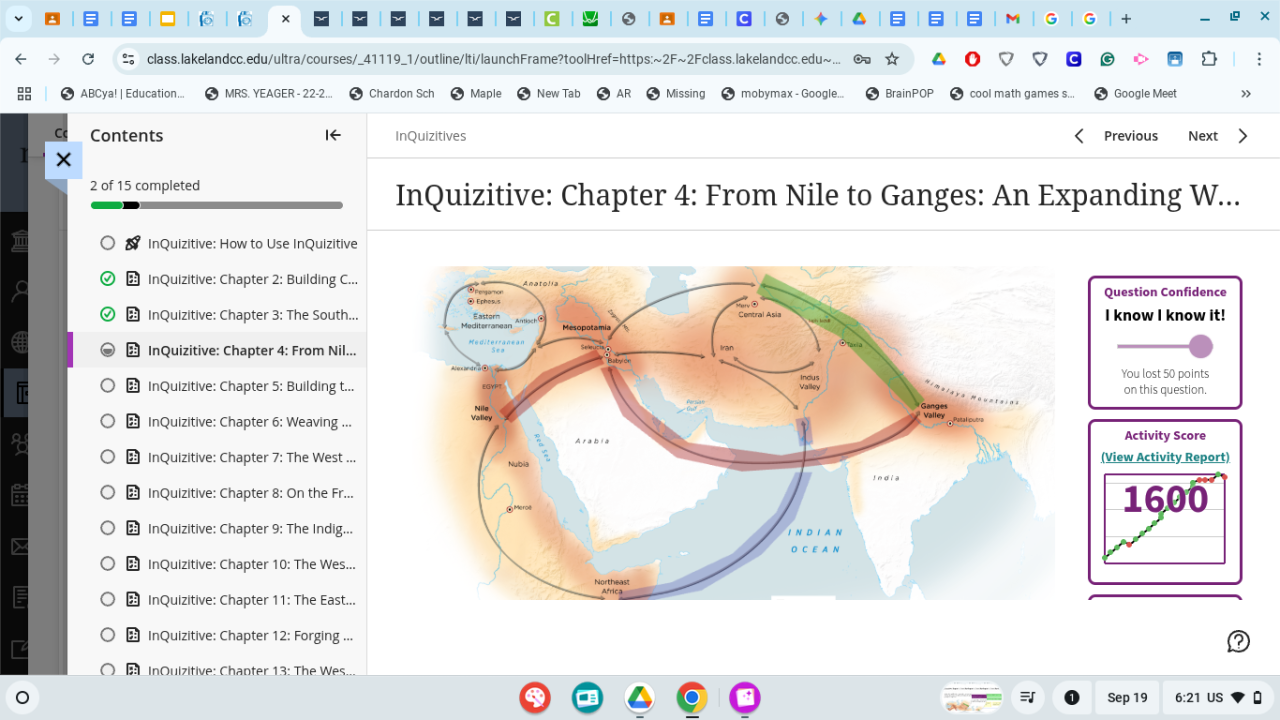Viewport: 1280px width, 720px height.
Task: Bookmark this page with the star icon
Action: [x=892, y=59]
